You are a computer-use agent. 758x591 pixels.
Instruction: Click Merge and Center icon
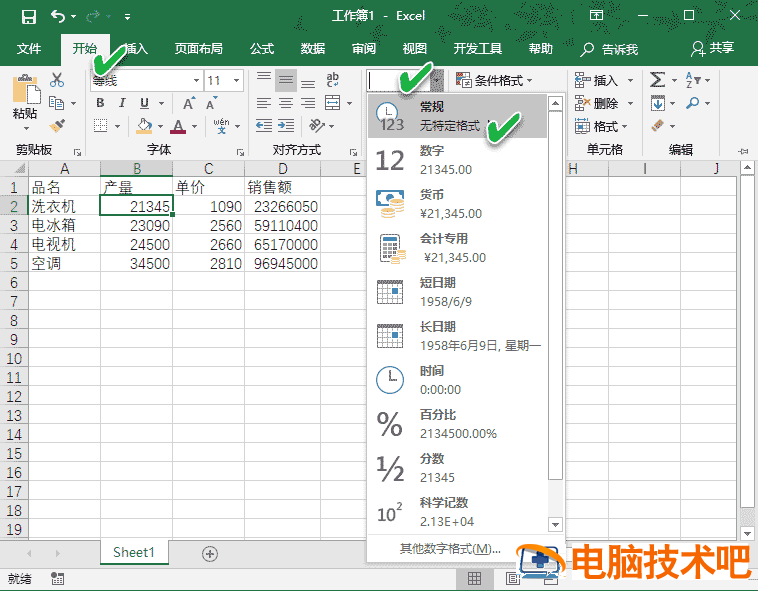(333, 103)
